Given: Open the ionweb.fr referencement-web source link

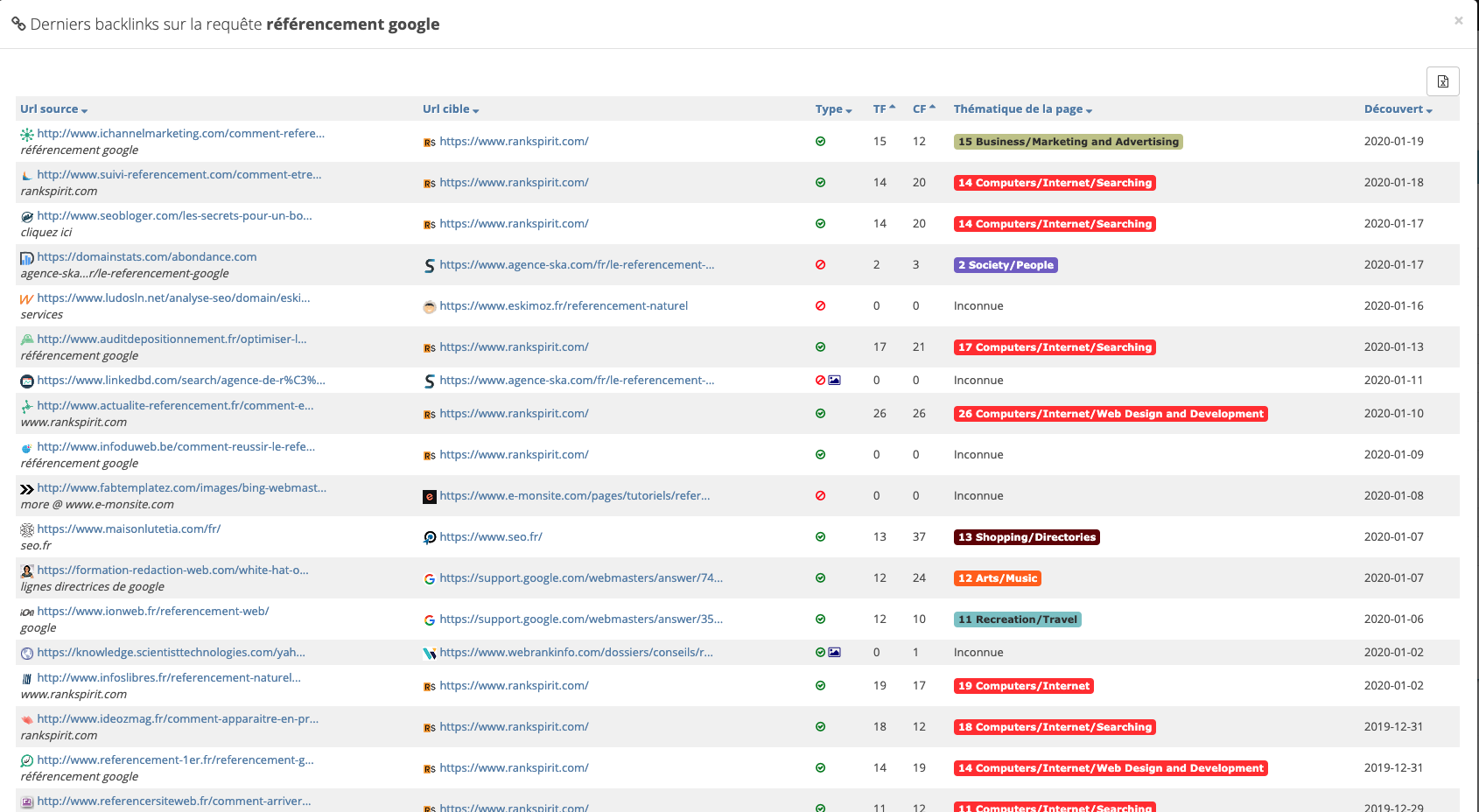Looking at the screenshot, I should tap(152, 612).
